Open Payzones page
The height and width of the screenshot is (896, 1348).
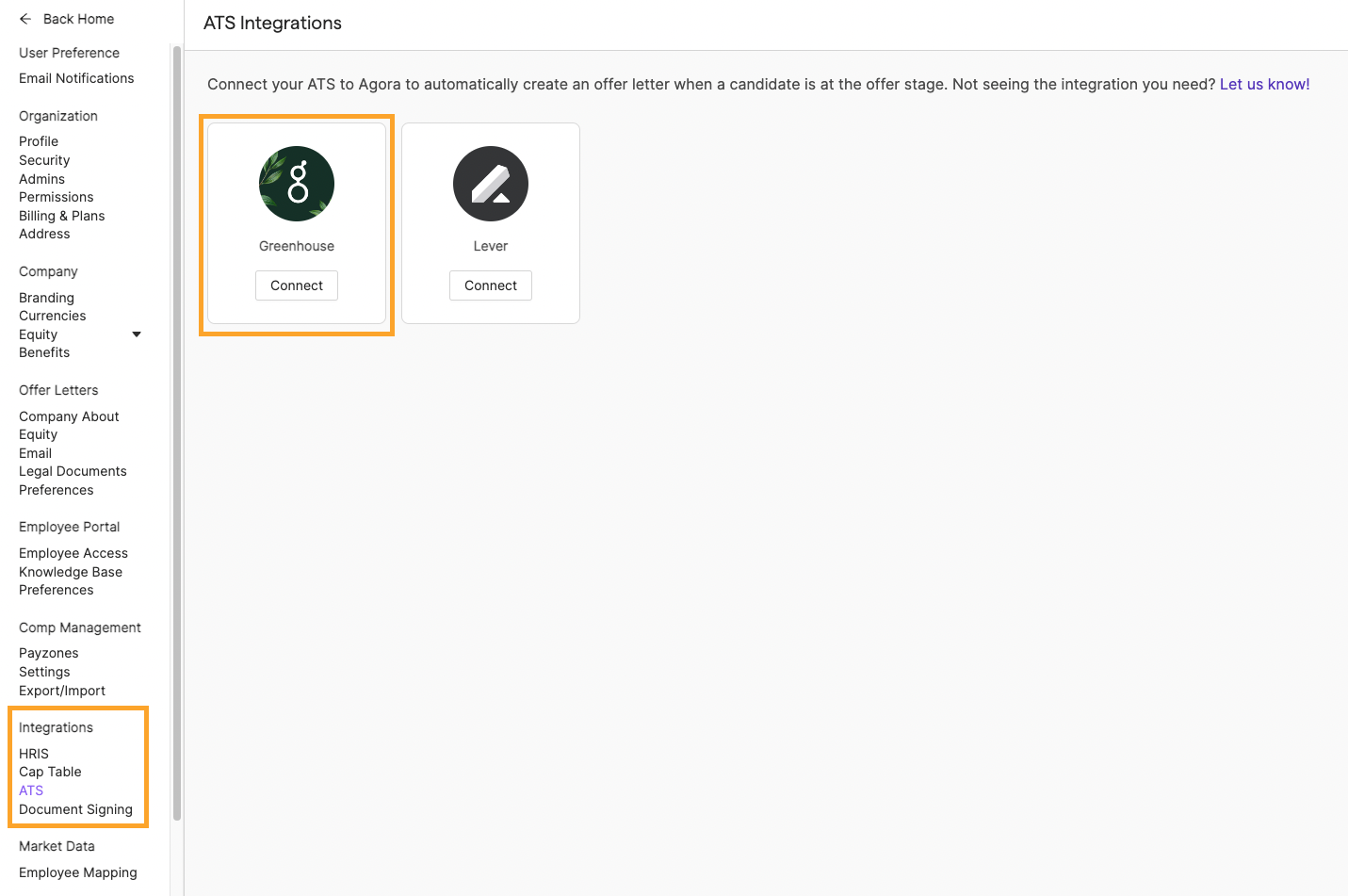pos(48,653)
